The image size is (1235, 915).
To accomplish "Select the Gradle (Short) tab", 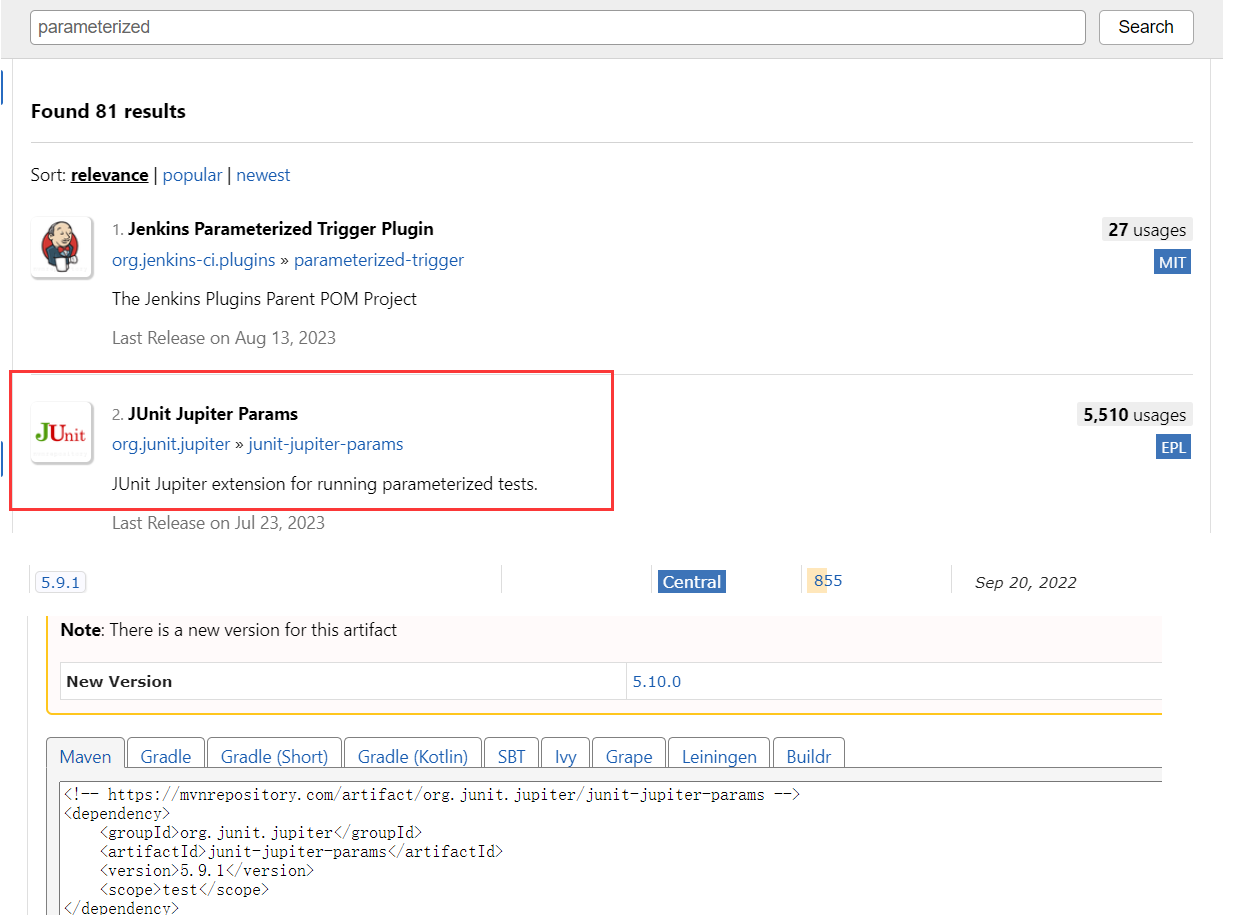I will tap(274, 756).
